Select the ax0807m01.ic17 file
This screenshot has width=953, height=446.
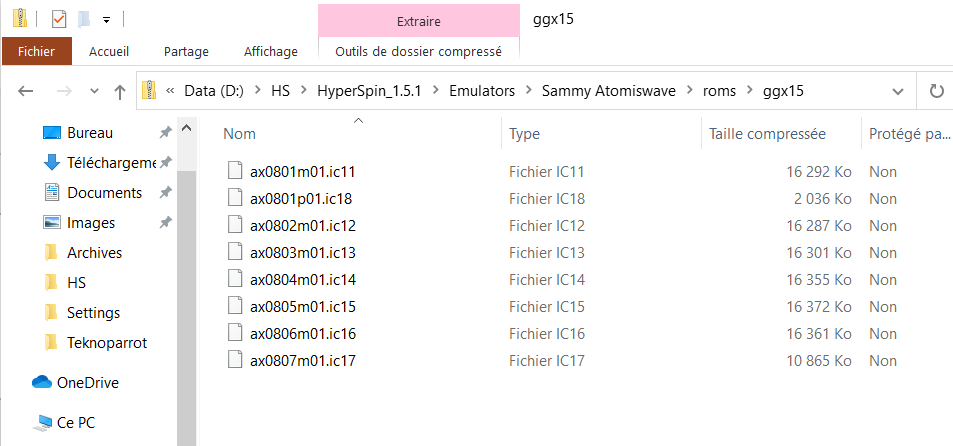pyautogui.click(x=303, y=360)
